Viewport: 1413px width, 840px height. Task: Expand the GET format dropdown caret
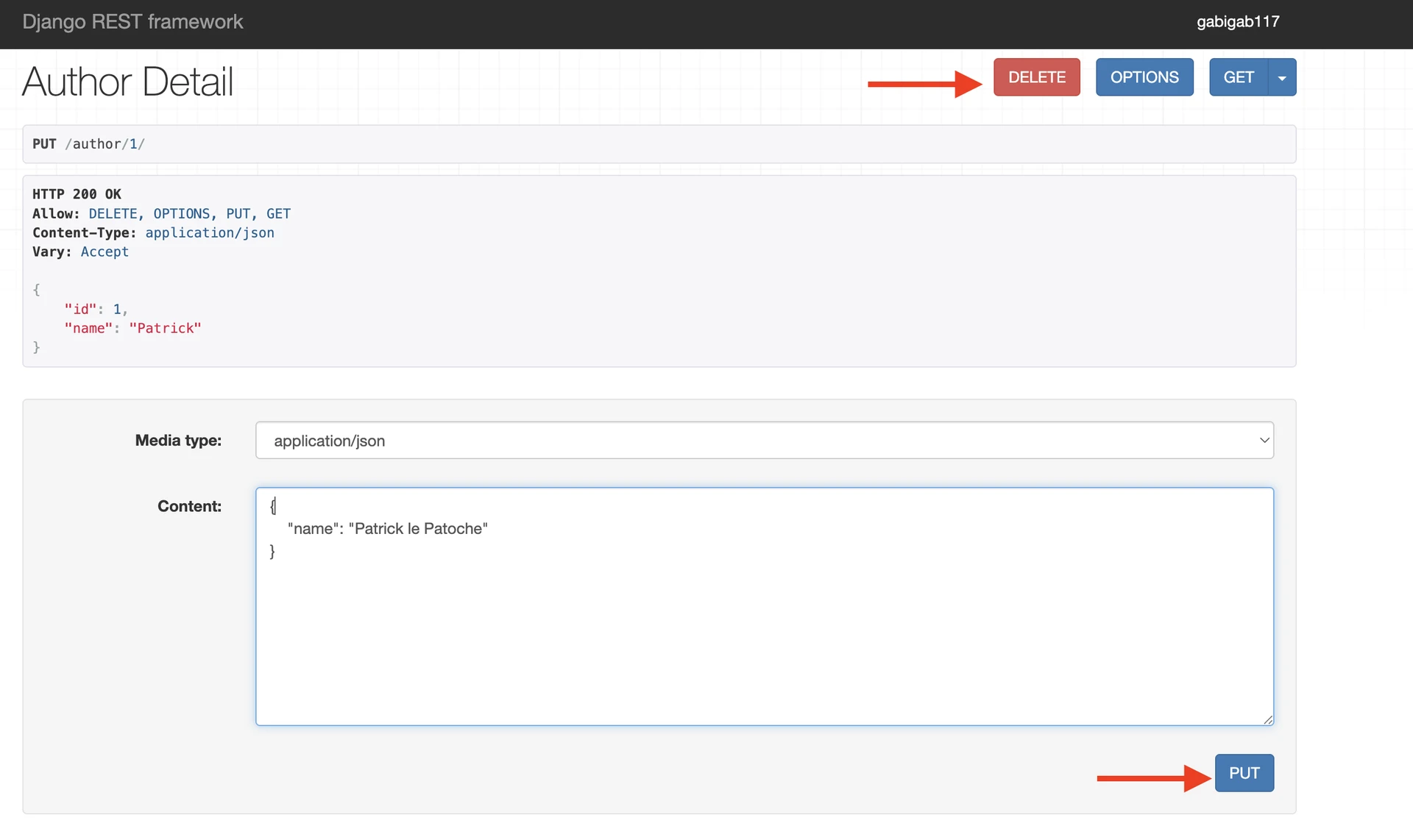point(1282,77)
